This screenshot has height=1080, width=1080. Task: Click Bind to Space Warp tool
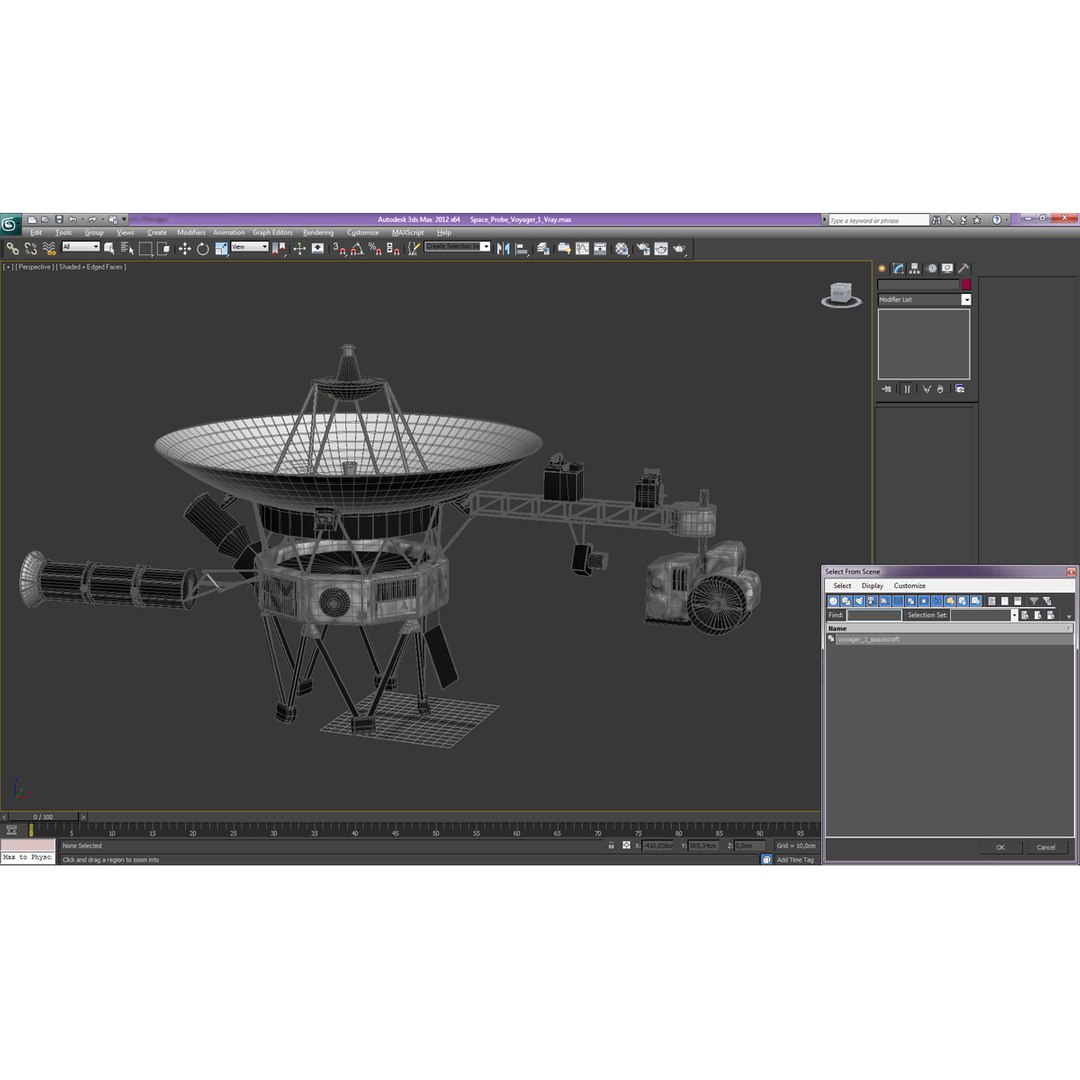[49, 249]
